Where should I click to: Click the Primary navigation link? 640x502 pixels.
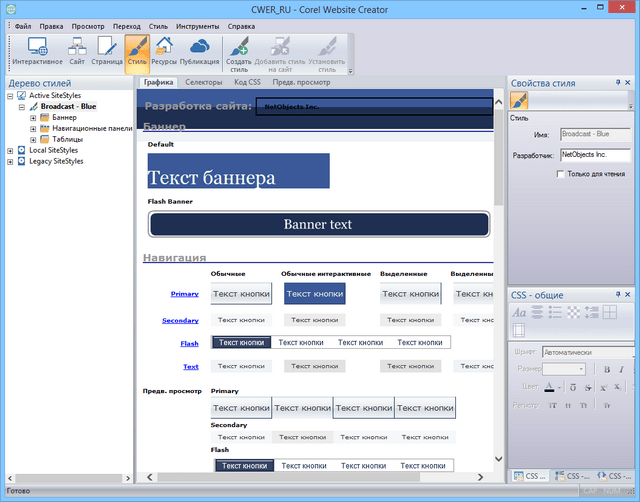184,294
